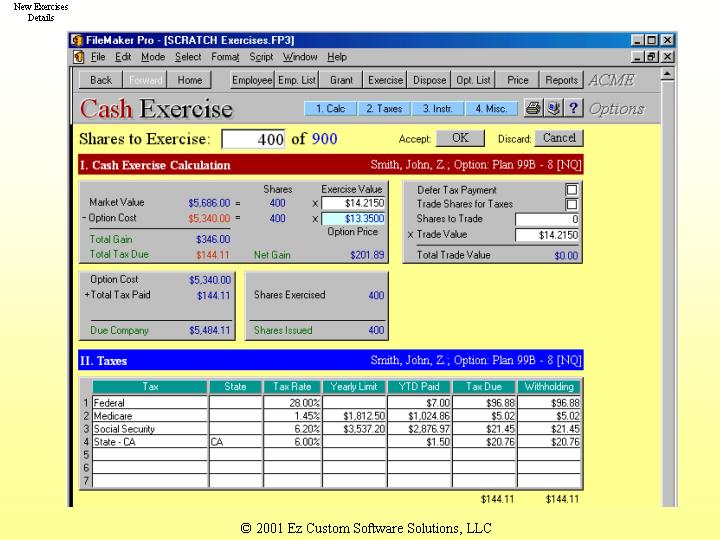720x540 pixels.
Task: Click the Trade Value $14.2150 field
Action: (547, 235)
